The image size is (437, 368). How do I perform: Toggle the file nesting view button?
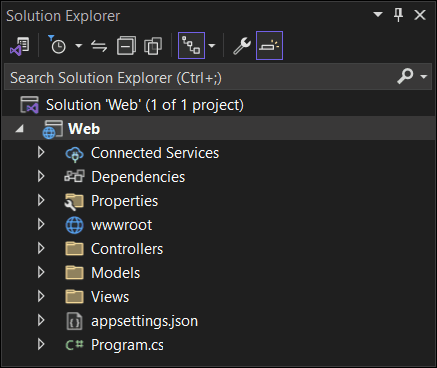tap(191, 45)
